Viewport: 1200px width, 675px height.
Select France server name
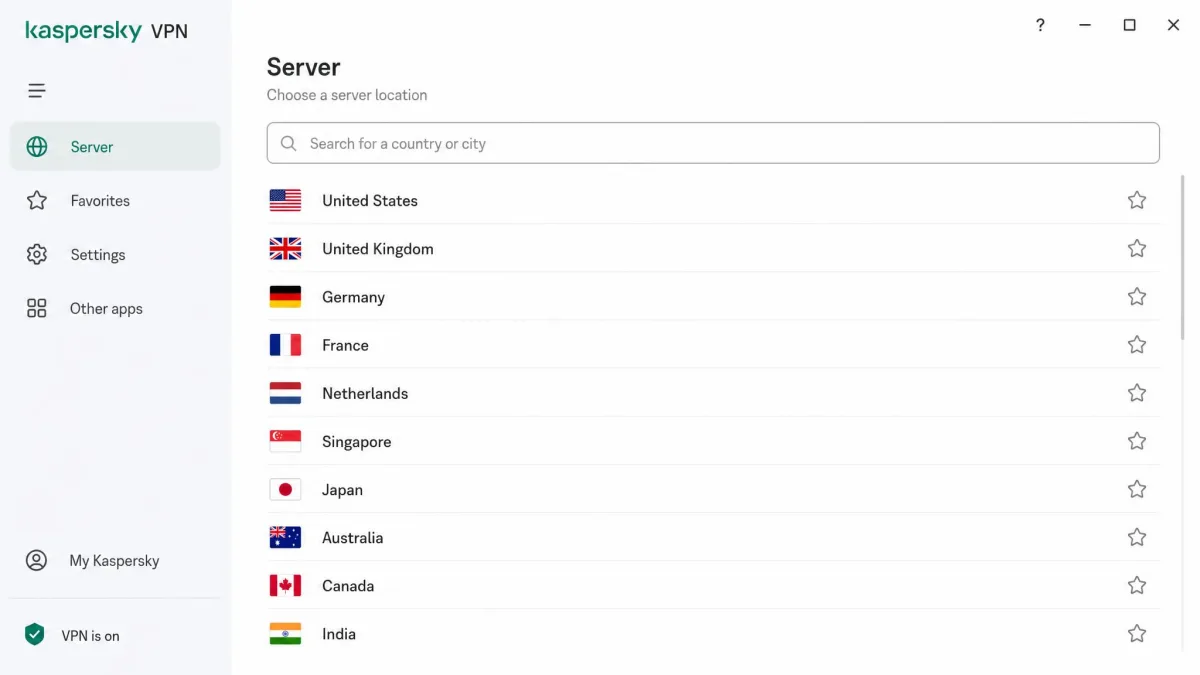(345, 345)
